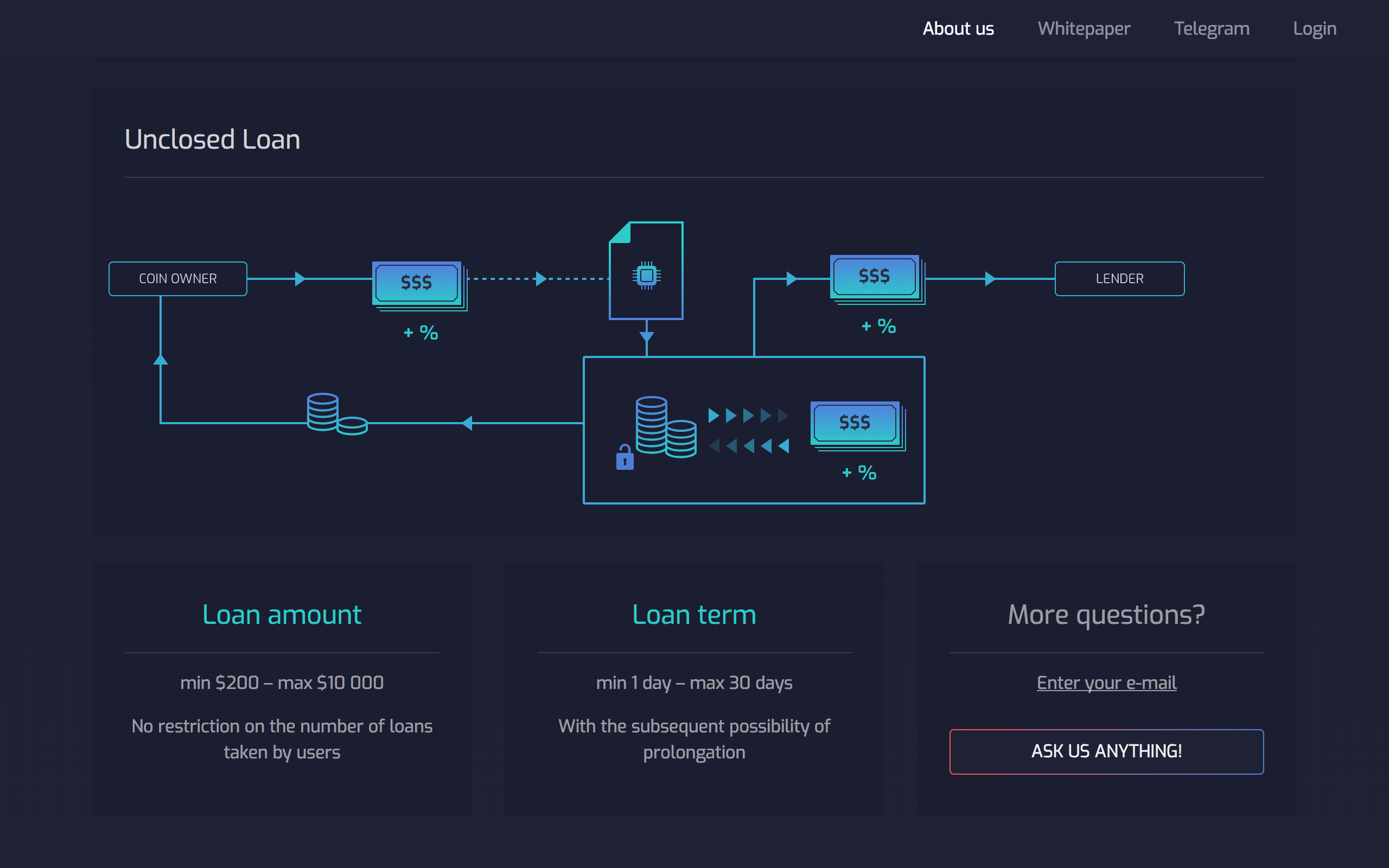
Task: Open the Whitepaper page
Action: coord(1084,28)
